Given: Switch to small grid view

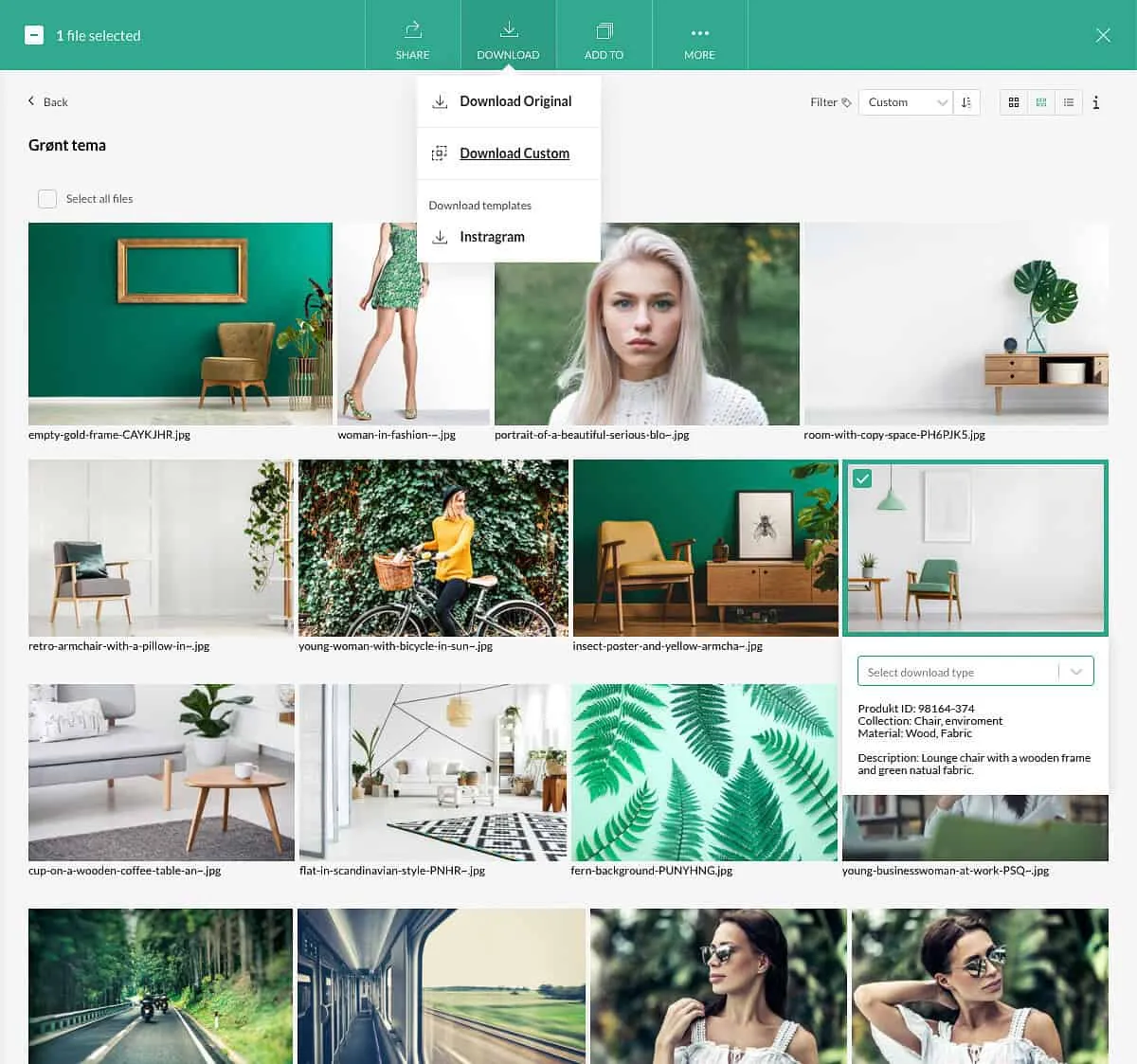Looking at the screenshot, I should 1041,102.
